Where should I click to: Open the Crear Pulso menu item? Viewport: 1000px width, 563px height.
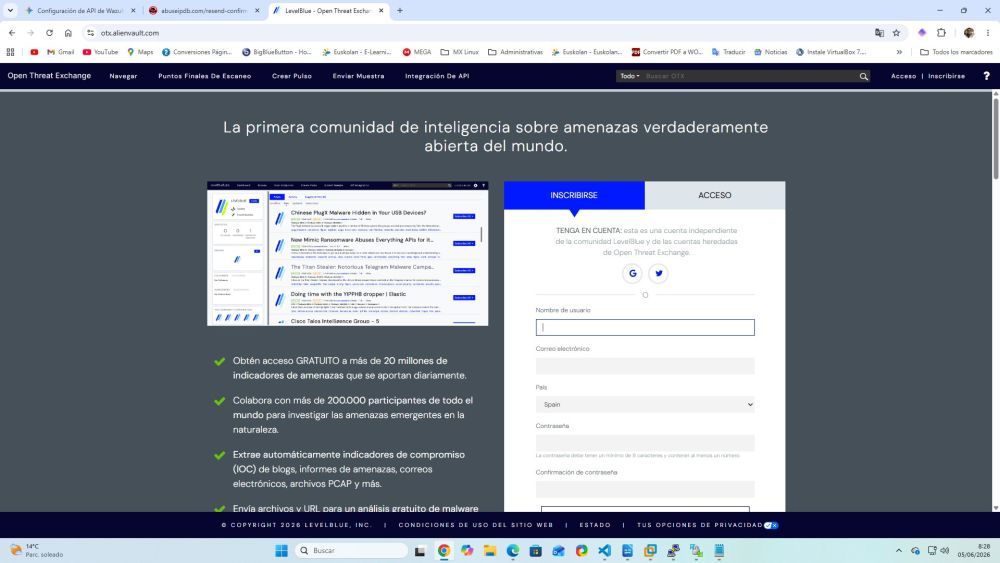(x=291, y=76)
